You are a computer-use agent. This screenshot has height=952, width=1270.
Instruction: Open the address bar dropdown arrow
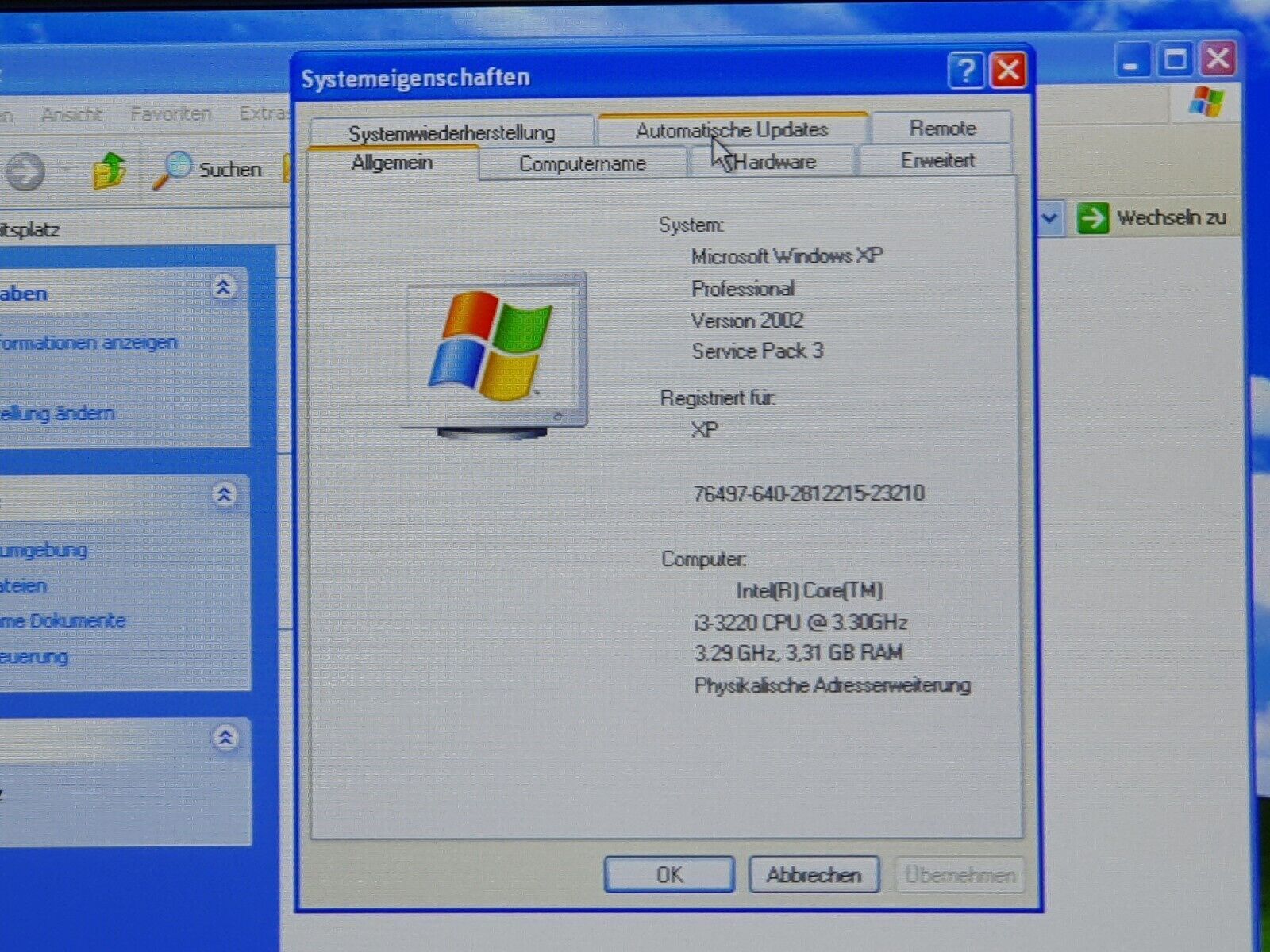[x=1049, y=218]
